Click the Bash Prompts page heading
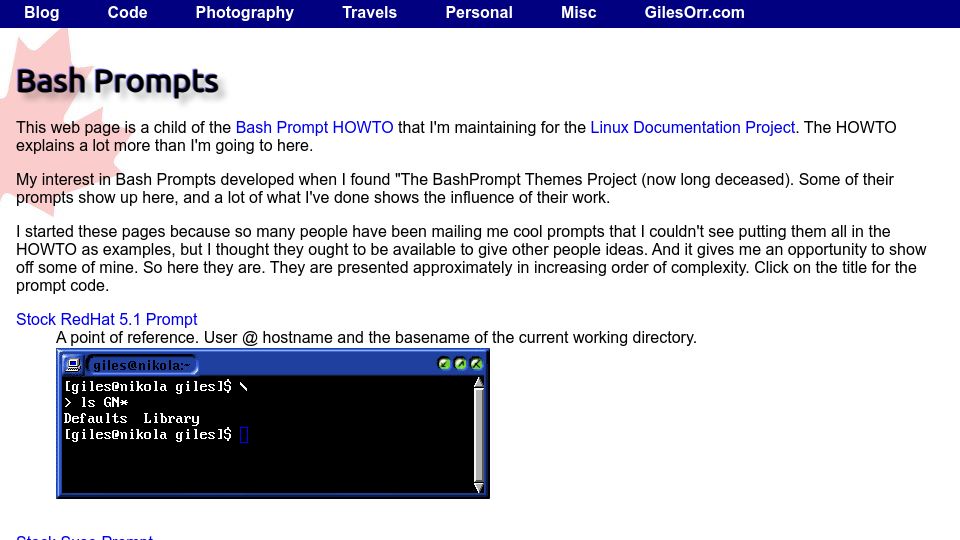This screenshot has height=540, width=960. 117,81
